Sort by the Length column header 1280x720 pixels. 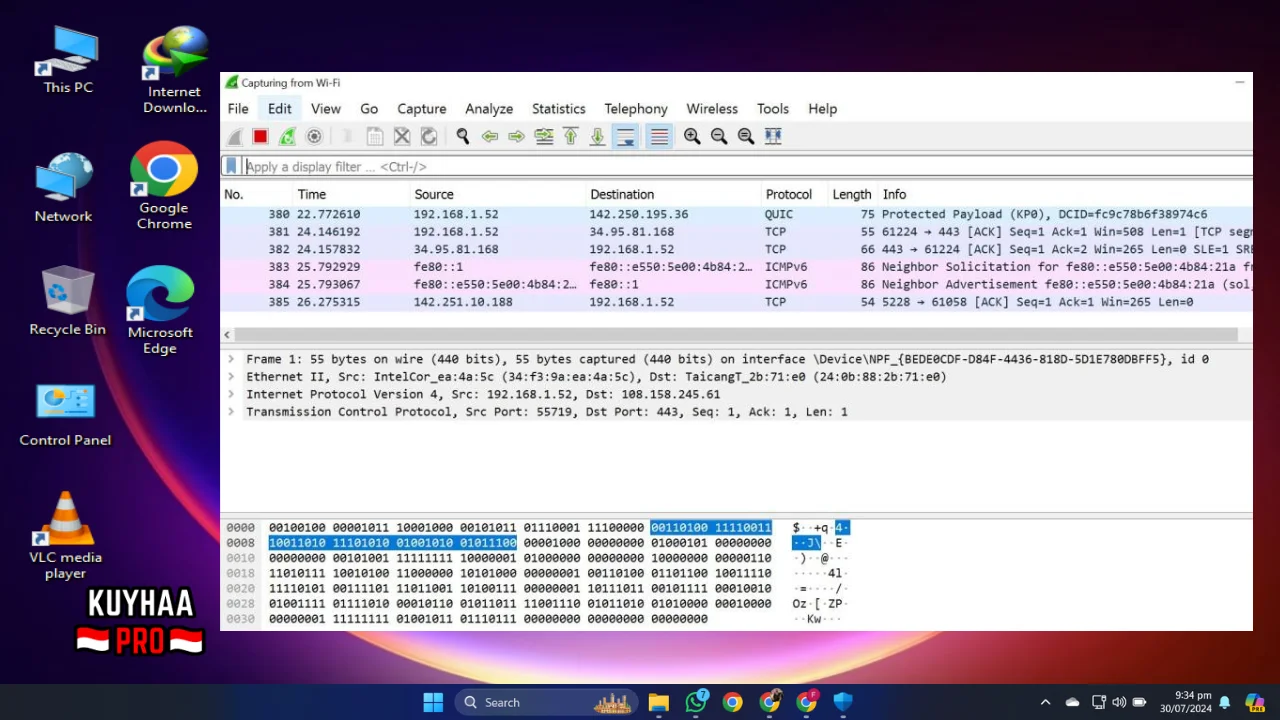(x=852, y=194)
